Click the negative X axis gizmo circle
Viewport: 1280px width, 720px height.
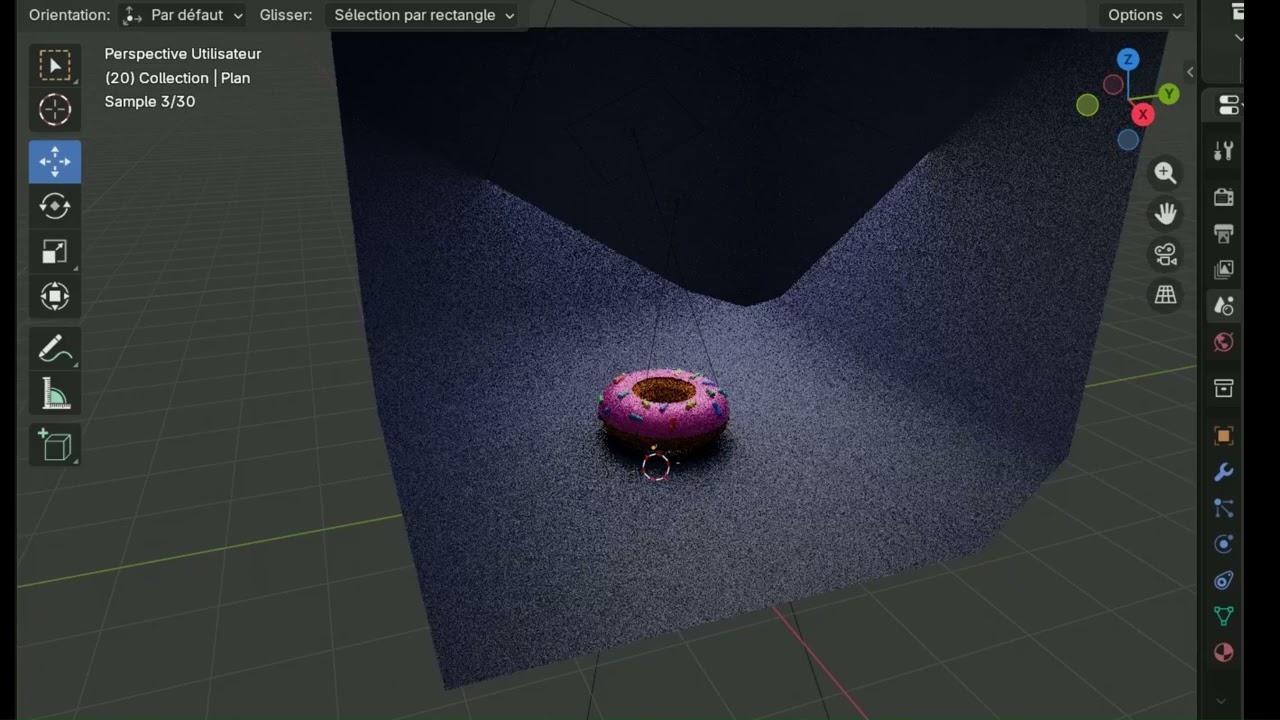(1113, 85)
